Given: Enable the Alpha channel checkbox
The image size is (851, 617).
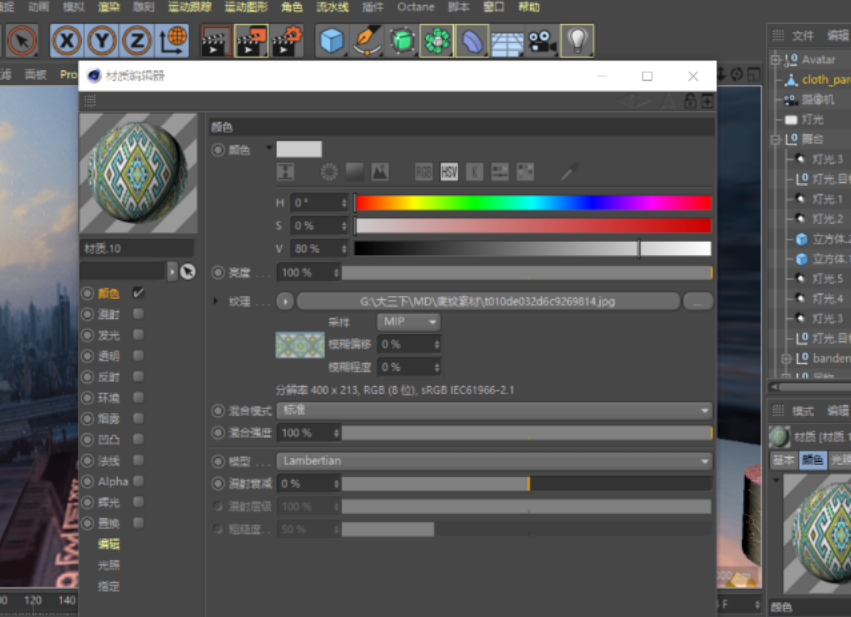Looking at the screenshot, I should click(x=138, y=481).
